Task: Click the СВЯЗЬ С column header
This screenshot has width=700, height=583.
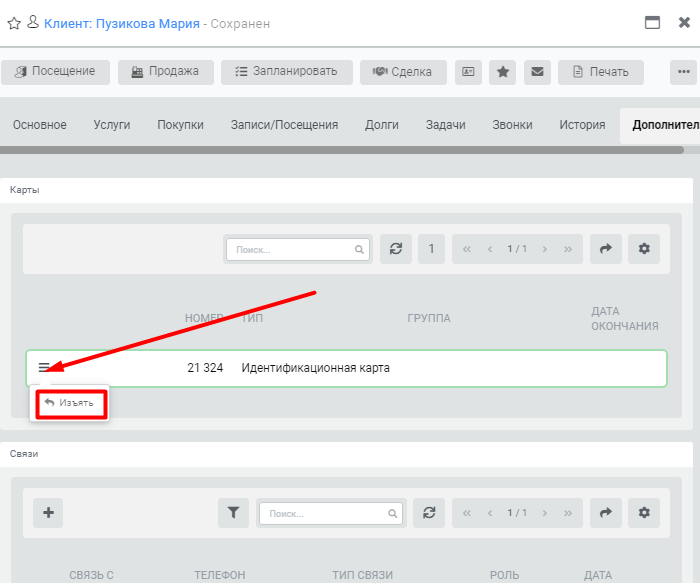Action: pyautogui.click(x=92, y=575)
